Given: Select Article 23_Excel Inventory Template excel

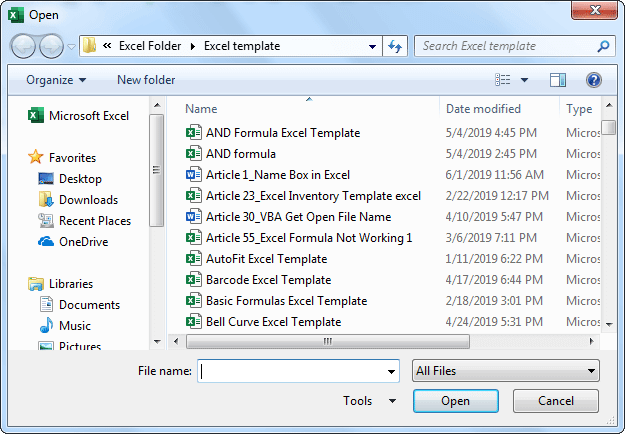Looking at the screenshot, I should tap(303, 196).
